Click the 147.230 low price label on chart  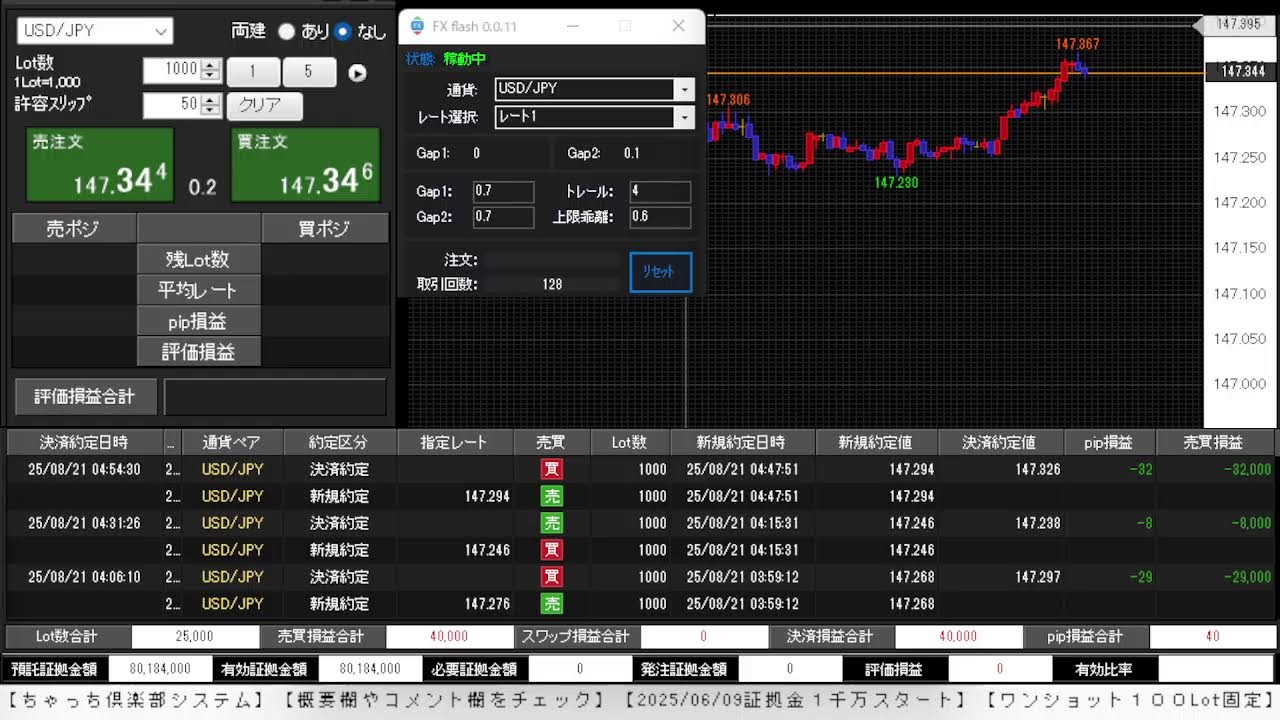pos(896,183)
